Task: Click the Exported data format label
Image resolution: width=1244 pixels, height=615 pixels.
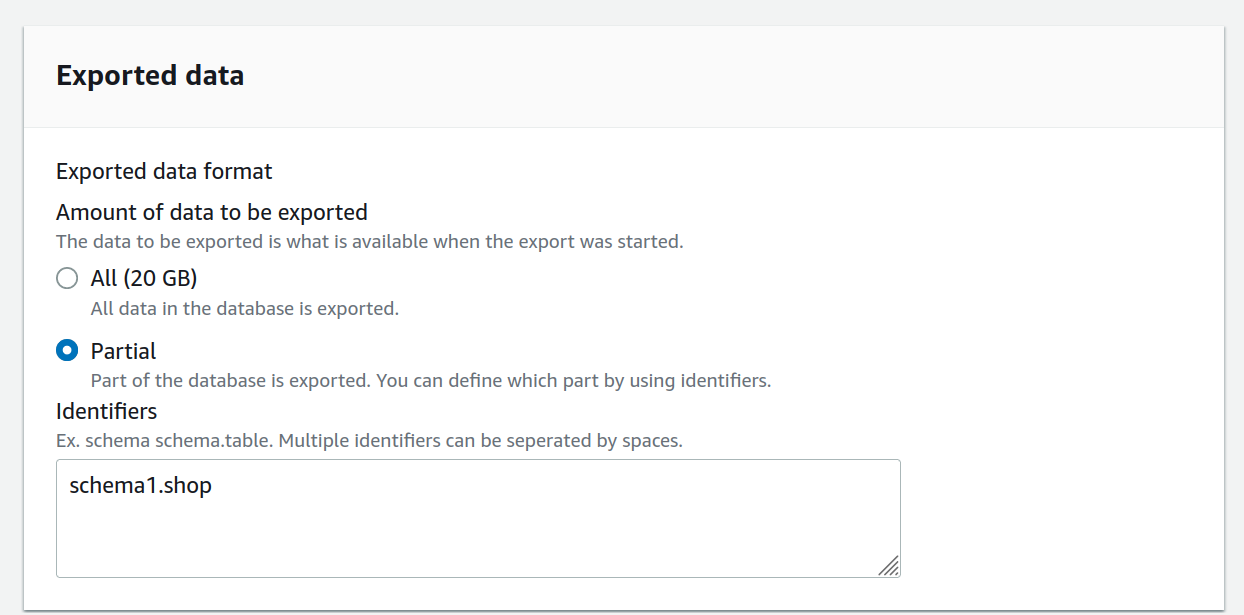Action: point(163,171)
